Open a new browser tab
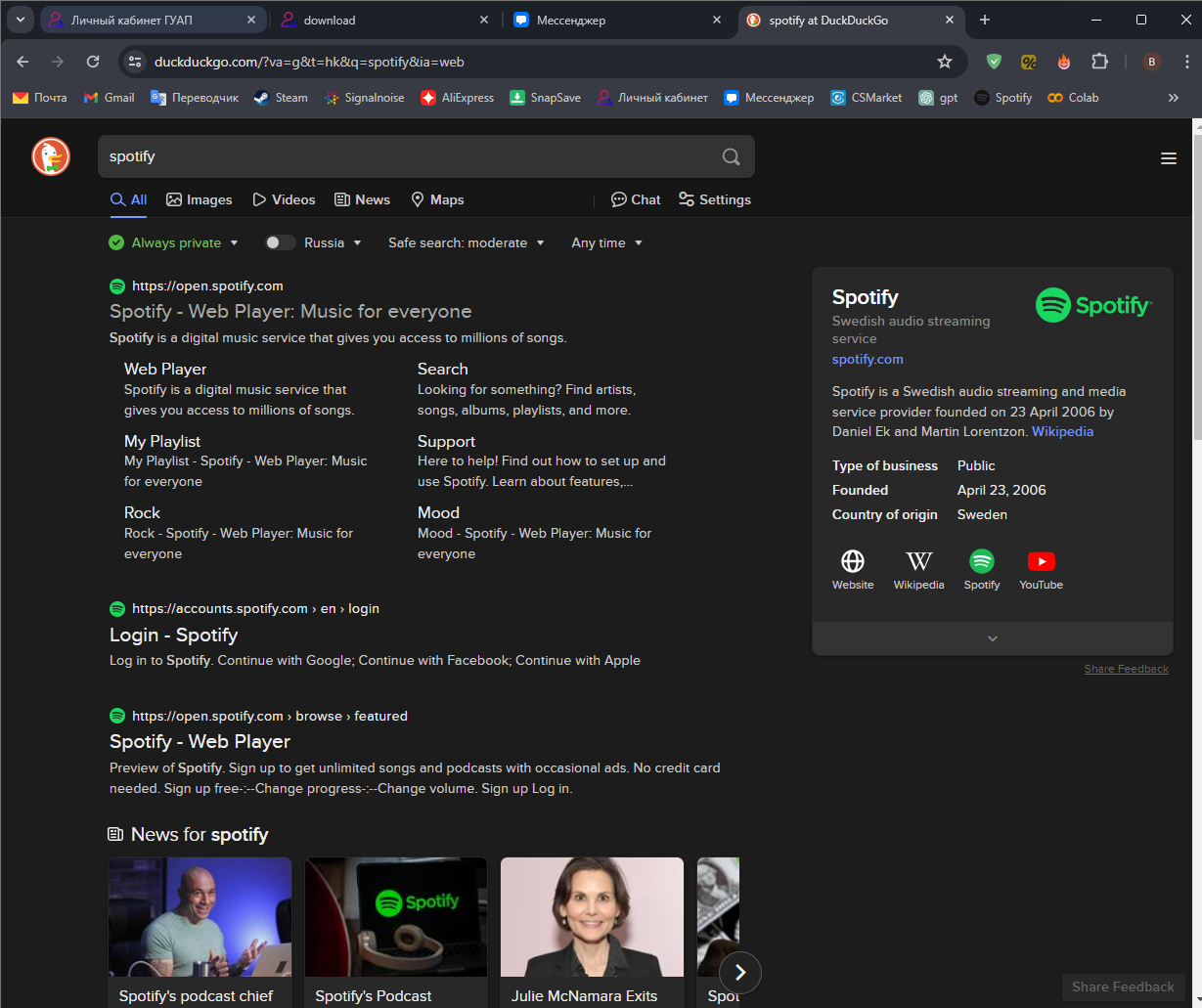The height and width of the screenshot is (1008, 1202). tap(985, 20)
